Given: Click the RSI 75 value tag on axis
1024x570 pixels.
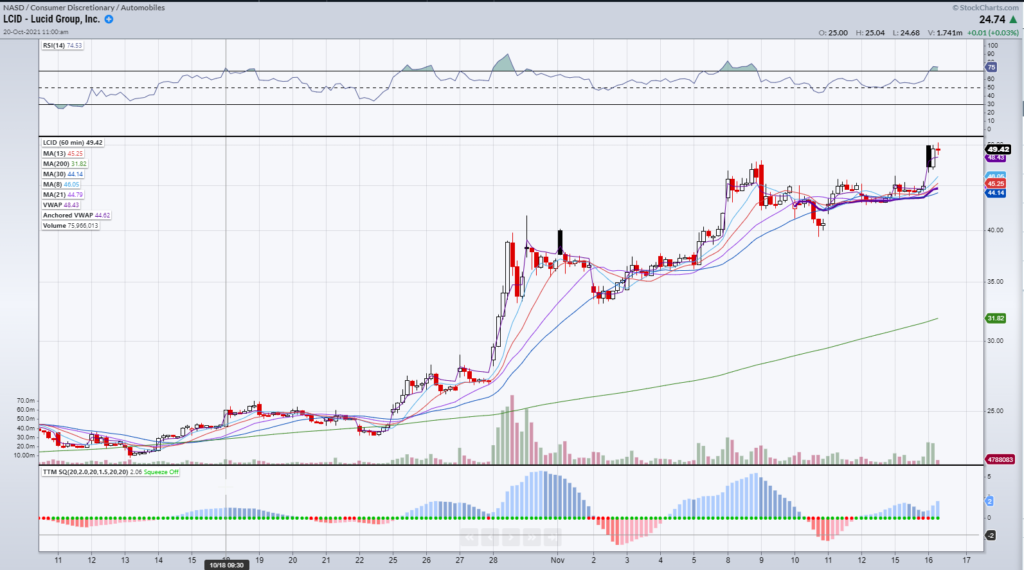Looking at the screenshot, I should (991, 67).
